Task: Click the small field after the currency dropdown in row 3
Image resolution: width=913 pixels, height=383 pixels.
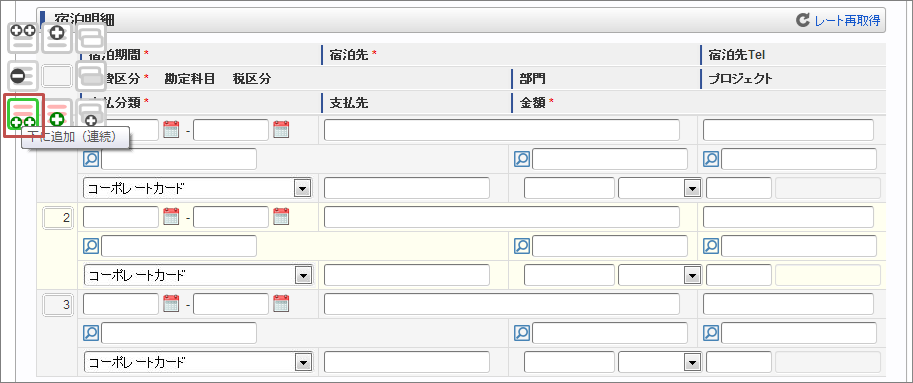Action: click(x=739, y=362)
